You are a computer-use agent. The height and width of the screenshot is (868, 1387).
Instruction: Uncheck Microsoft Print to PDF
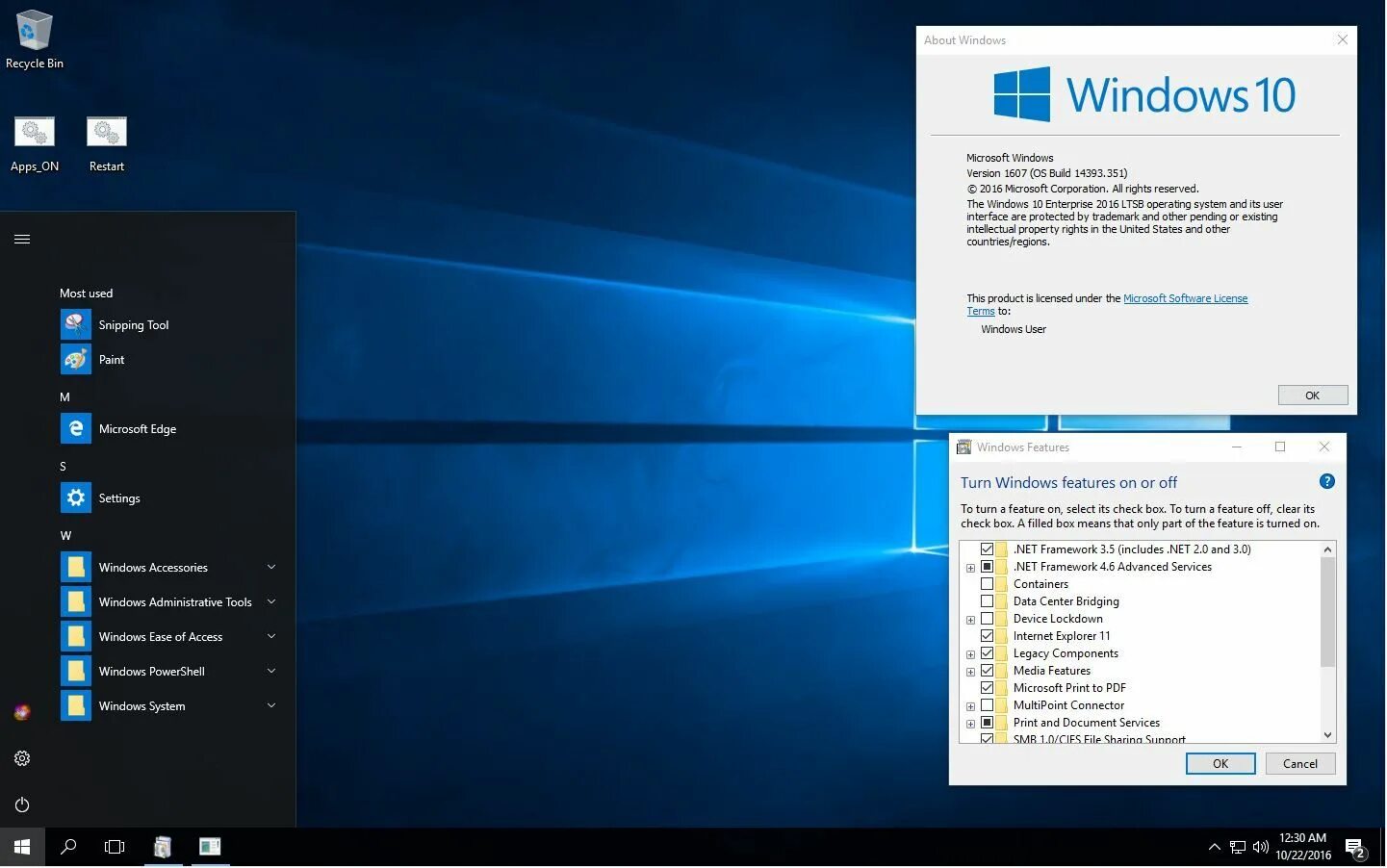click(x=987, y=688)
